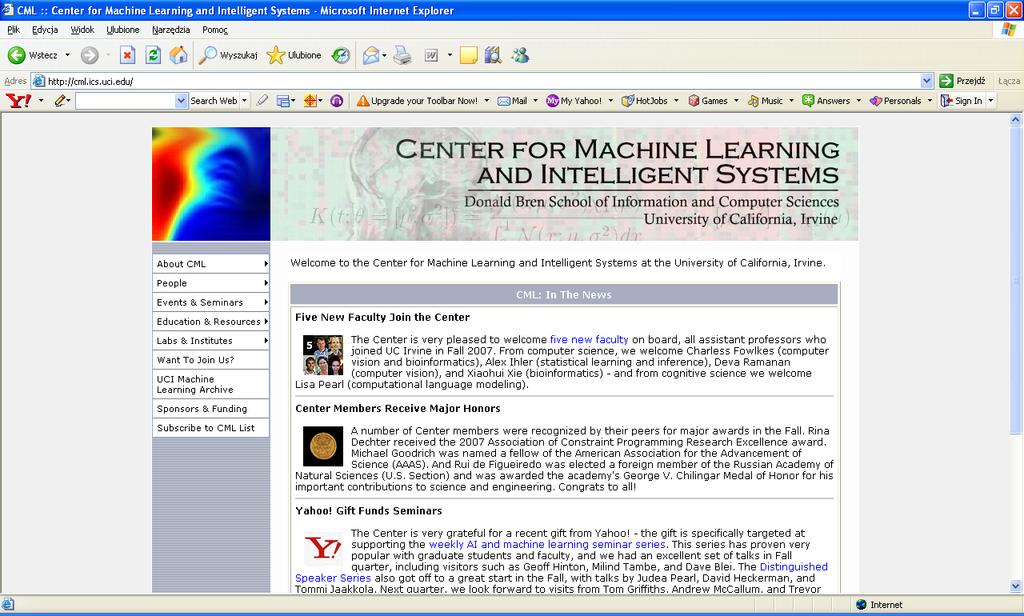Open the Widok menu

(82, 29)
